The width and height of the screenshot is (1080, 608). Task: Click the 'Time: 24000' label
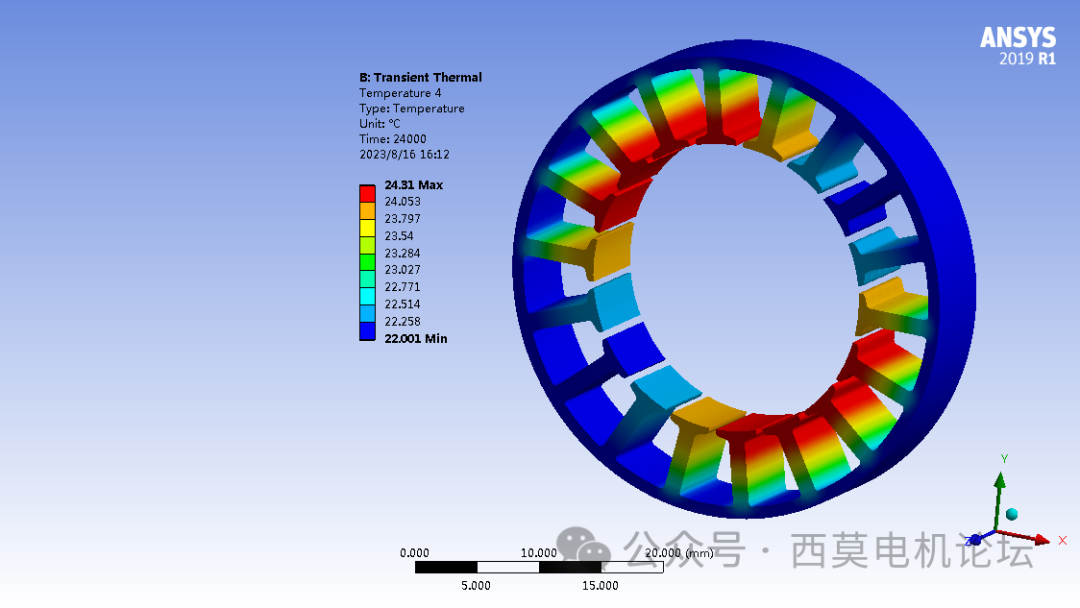[x=393, y=139]
